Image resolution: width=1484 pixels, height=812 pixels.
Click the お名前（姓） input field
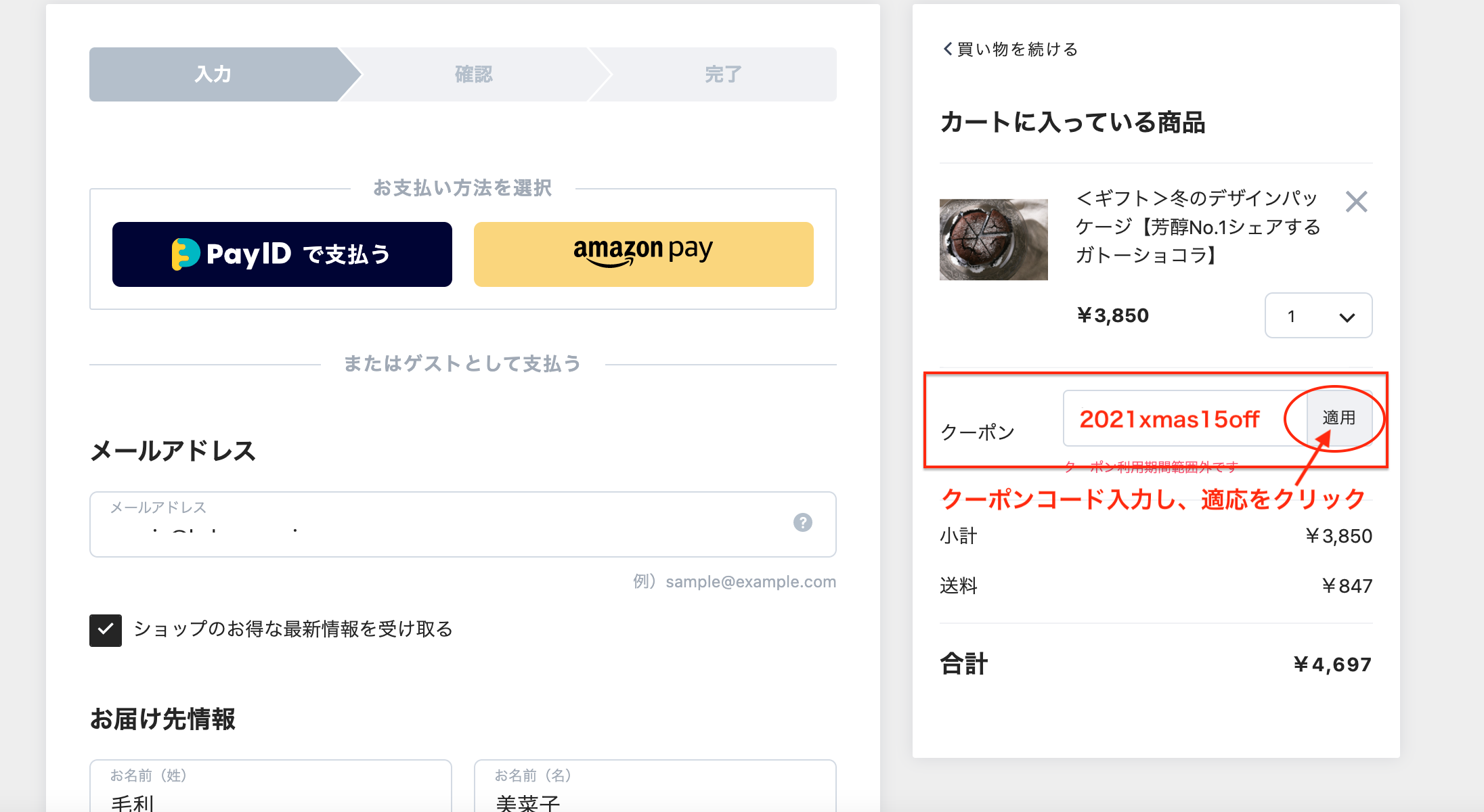click(x=271, y=786)
